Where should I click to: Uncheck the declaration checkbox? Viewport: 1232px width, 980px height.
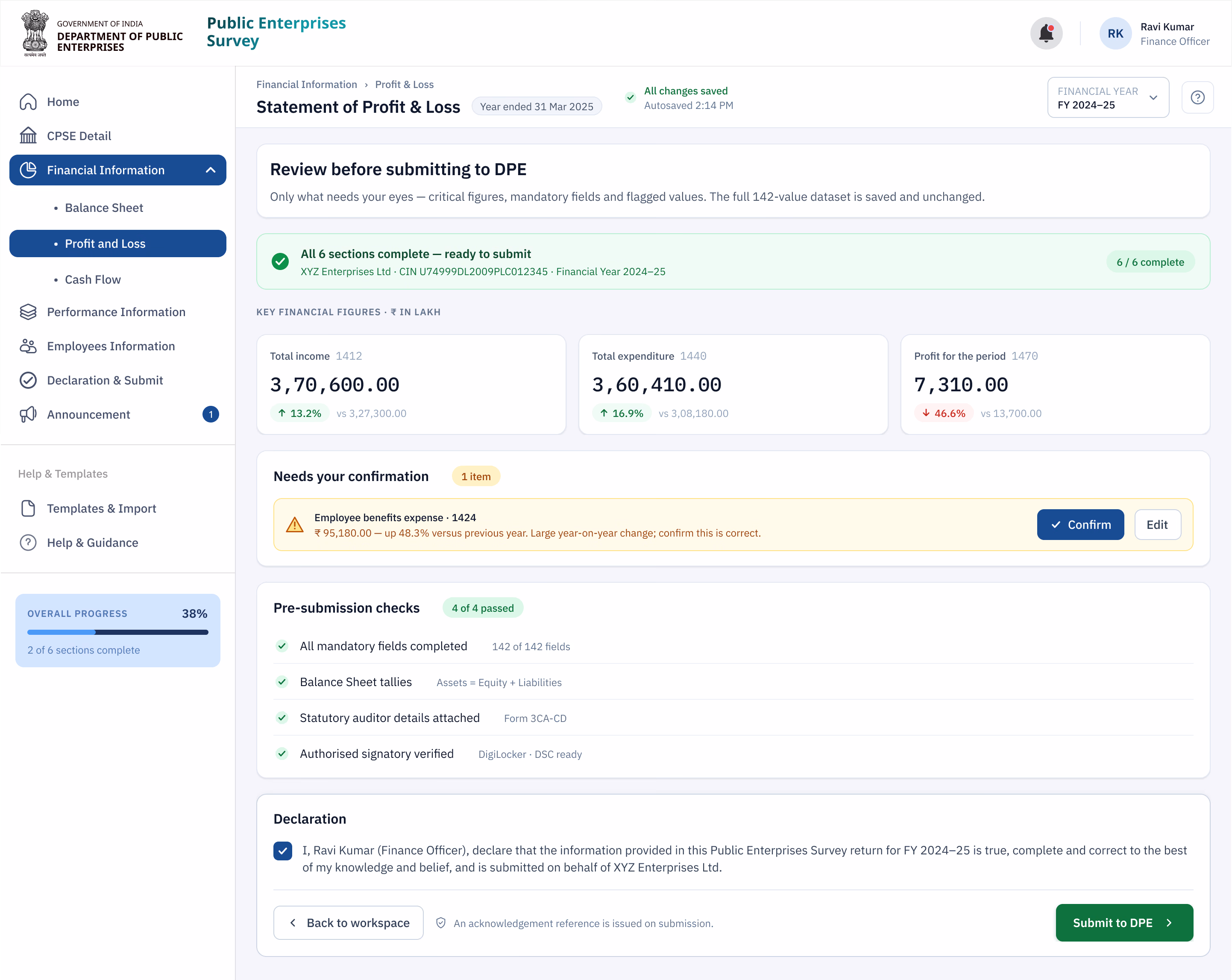[x=282, y=851]
